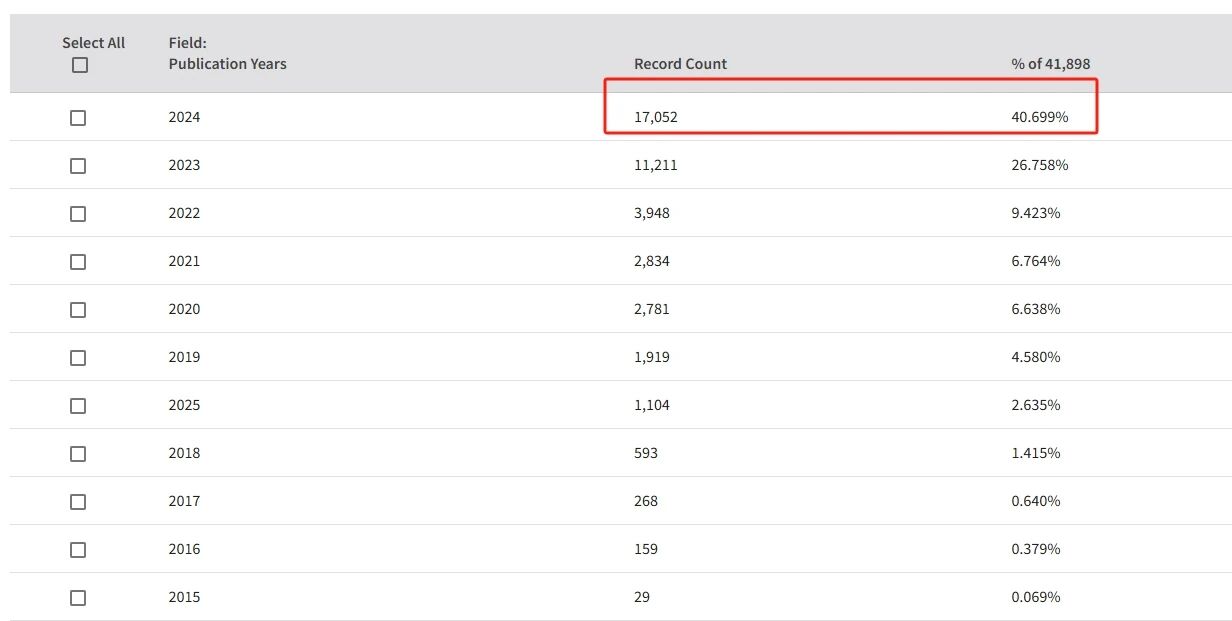Check the box for year 2020
Viewport: 1232px width, 621px height.
click(x=78, y=310)
